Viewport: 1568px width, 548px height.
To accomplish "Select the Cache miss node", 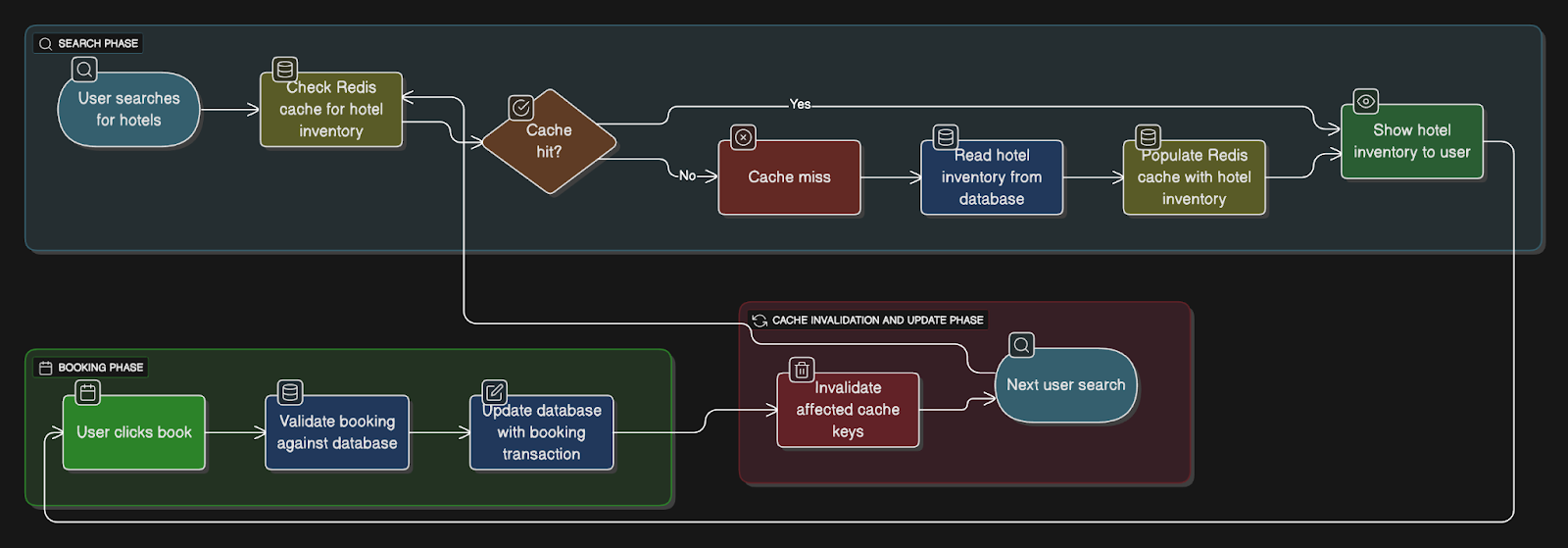I will pyautogui.click(x=790, y=177).
